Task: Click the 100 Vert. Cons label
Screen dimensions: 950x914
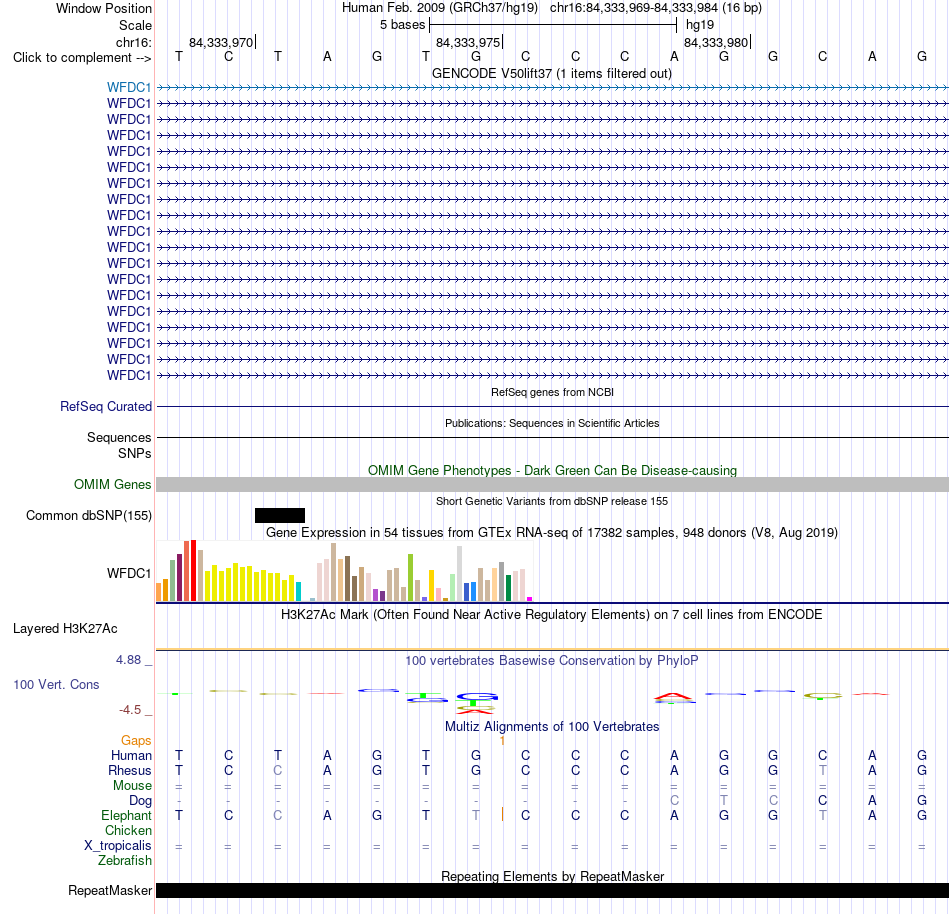Action: point(56,684)
